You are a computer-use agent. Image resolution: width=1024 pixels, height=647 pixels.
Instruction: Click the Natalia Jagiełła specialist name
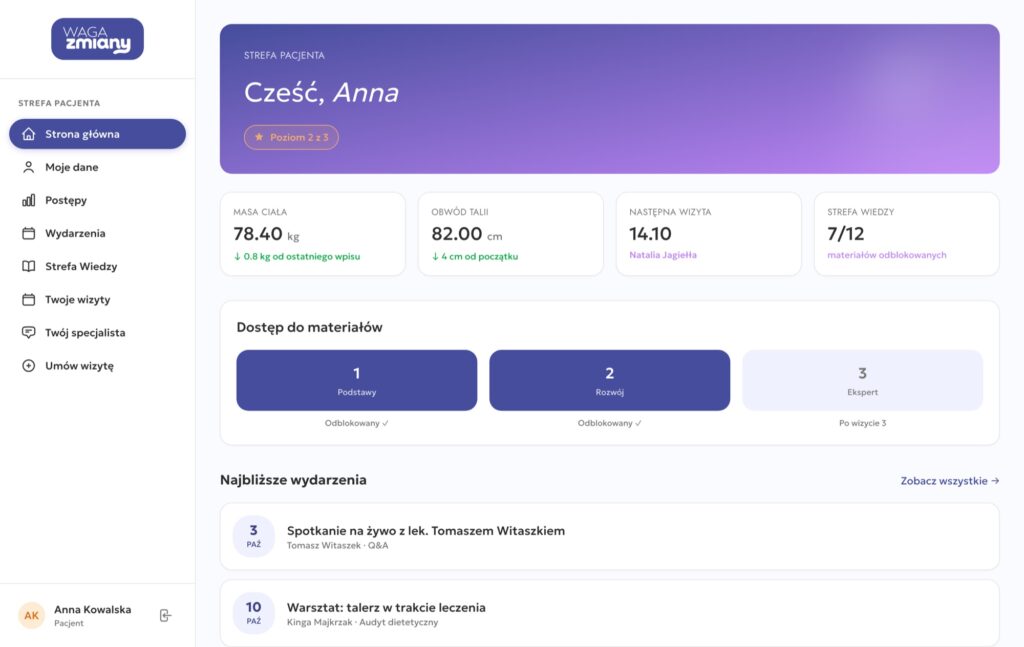coord(663,255)
